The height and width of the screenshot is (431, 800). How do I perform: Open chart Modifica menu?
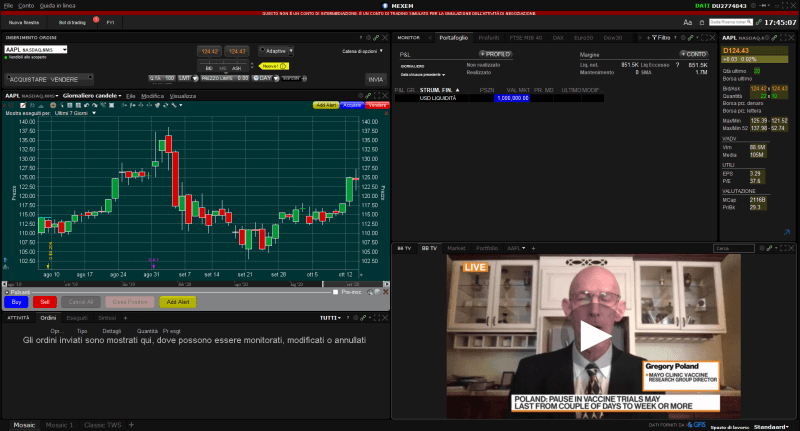click(x=152, y=96)
